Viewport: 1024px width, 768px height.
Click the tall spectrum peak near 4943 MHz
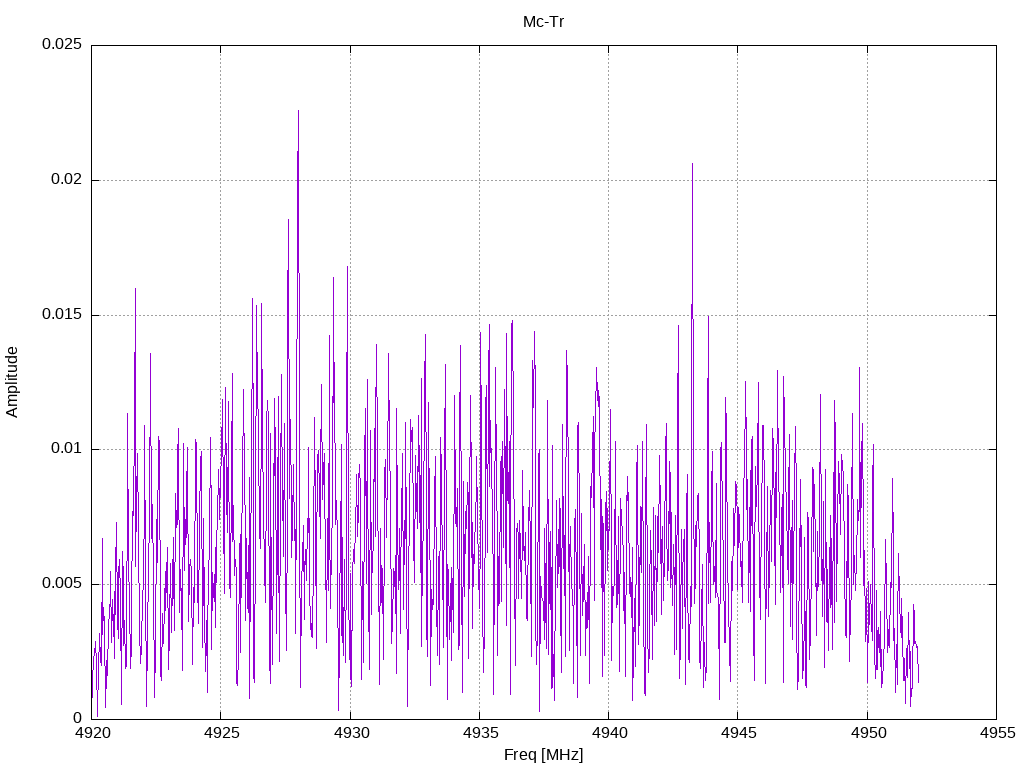coord(692,165)
